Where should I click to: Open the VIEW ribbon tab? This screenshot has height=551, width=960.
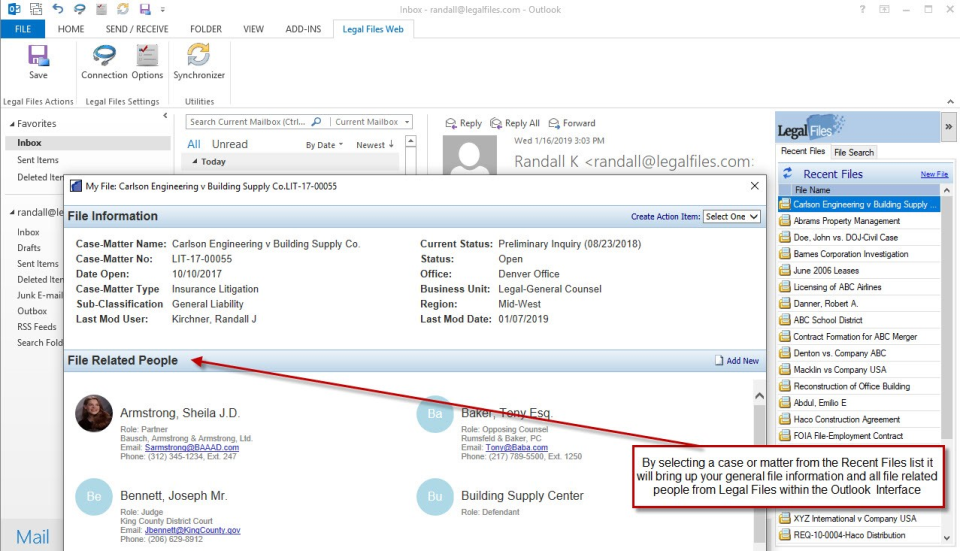[x=253, y=29]
